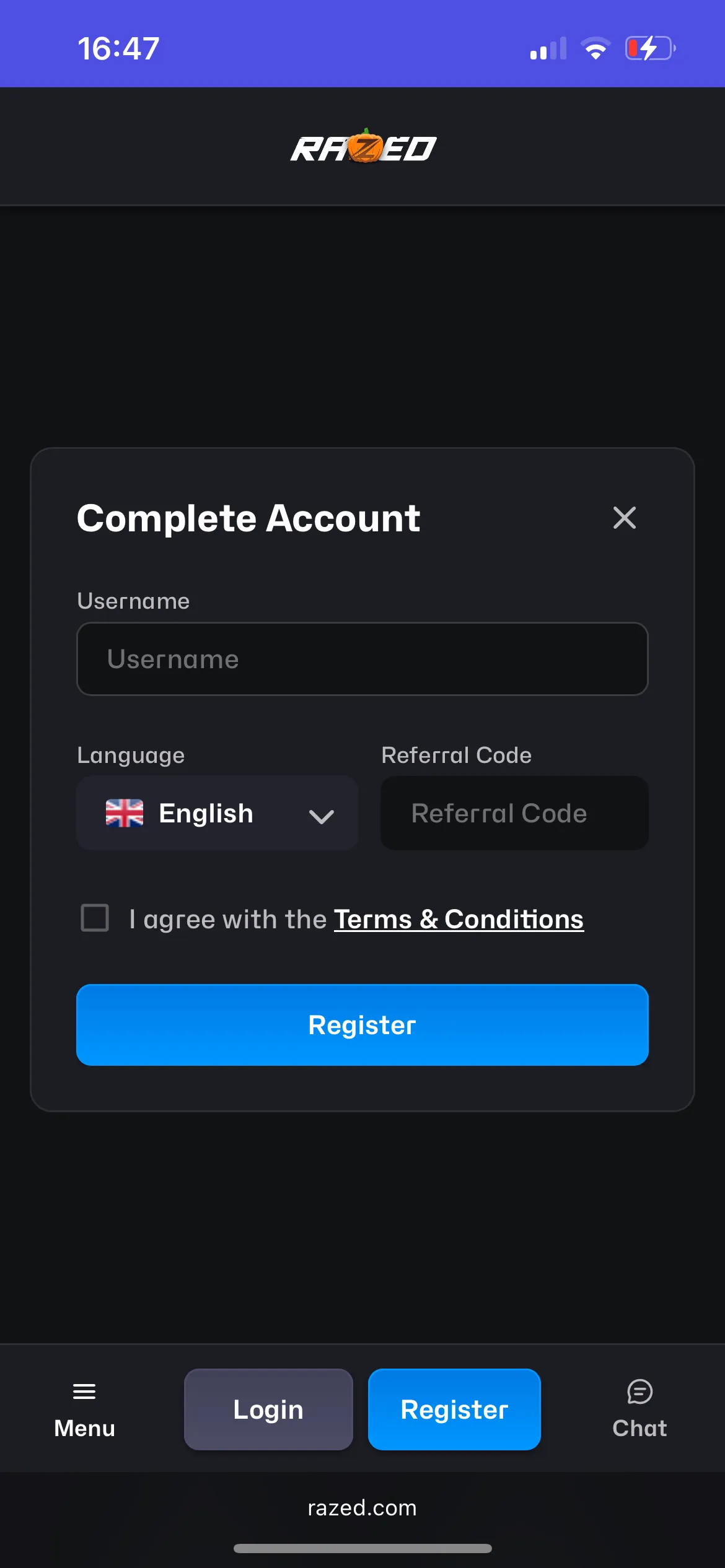Open the Terms & Conditions link
Screen dimensions: 725x1568
[x=459, y=920]
